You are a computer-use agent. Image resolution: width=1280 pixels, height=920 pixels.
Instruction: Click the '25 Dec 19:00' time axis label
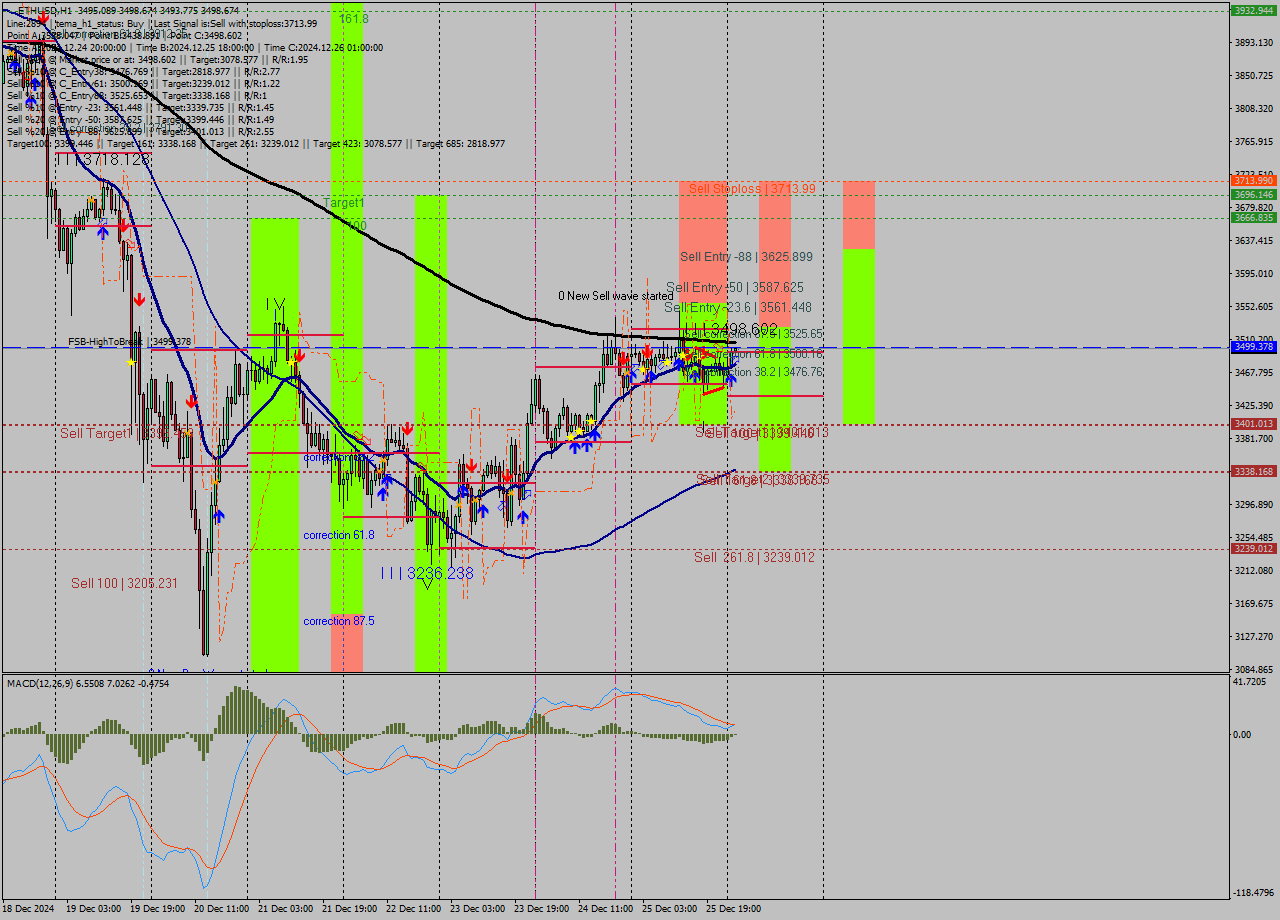(734, 909)
